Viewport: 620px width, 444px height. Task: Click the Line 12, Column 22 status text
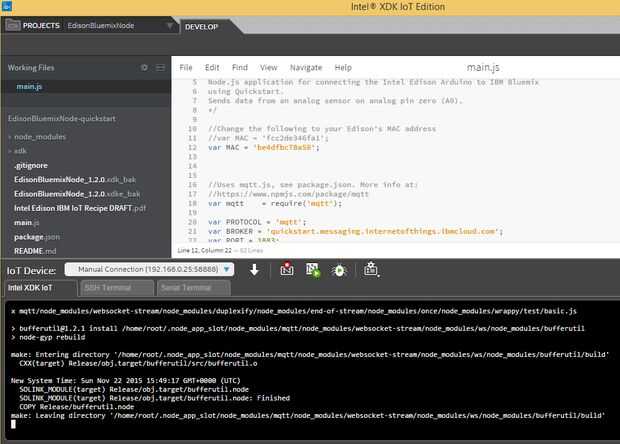[x=204, y=250]
